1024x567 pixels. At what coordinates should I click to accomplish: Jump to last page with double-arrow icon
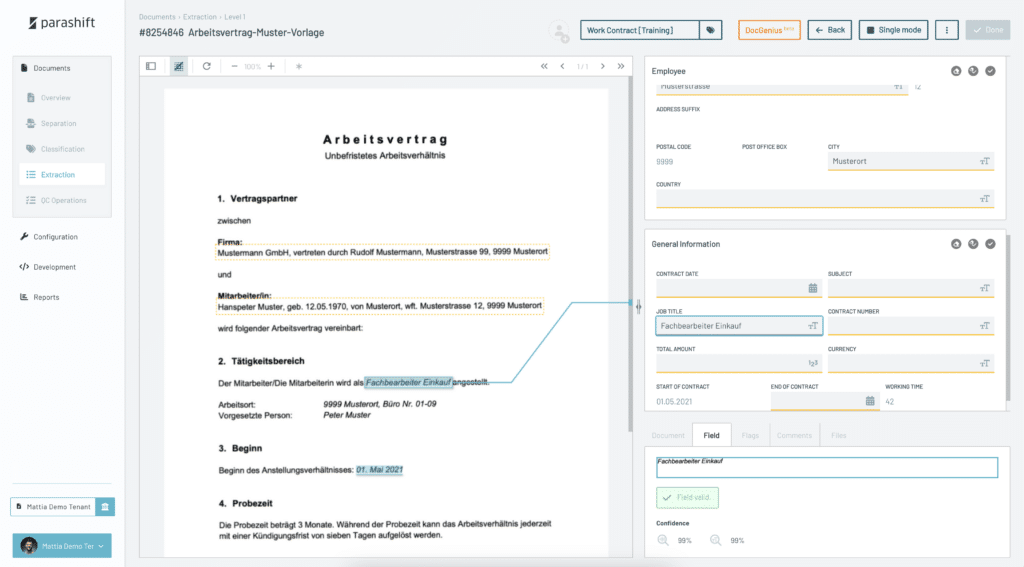click(x=620, y=66)
